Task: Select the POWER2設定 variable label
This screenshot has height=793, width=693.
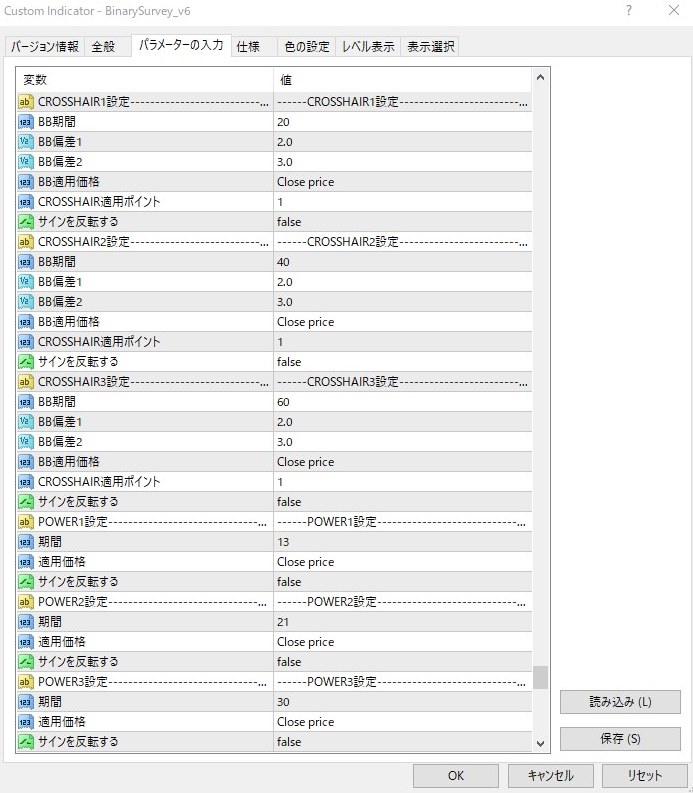Action: tap(152, 602)
